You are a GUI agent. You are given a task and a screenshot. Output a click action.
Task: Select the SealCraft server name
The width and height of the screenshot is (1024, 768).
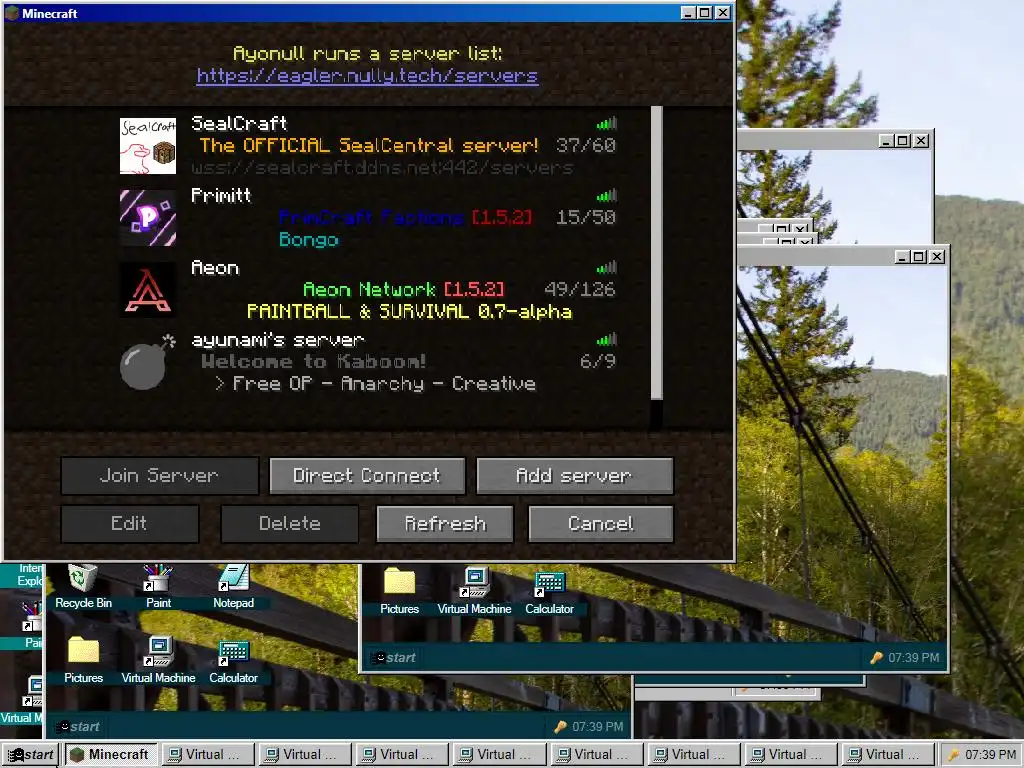point(239,123)
